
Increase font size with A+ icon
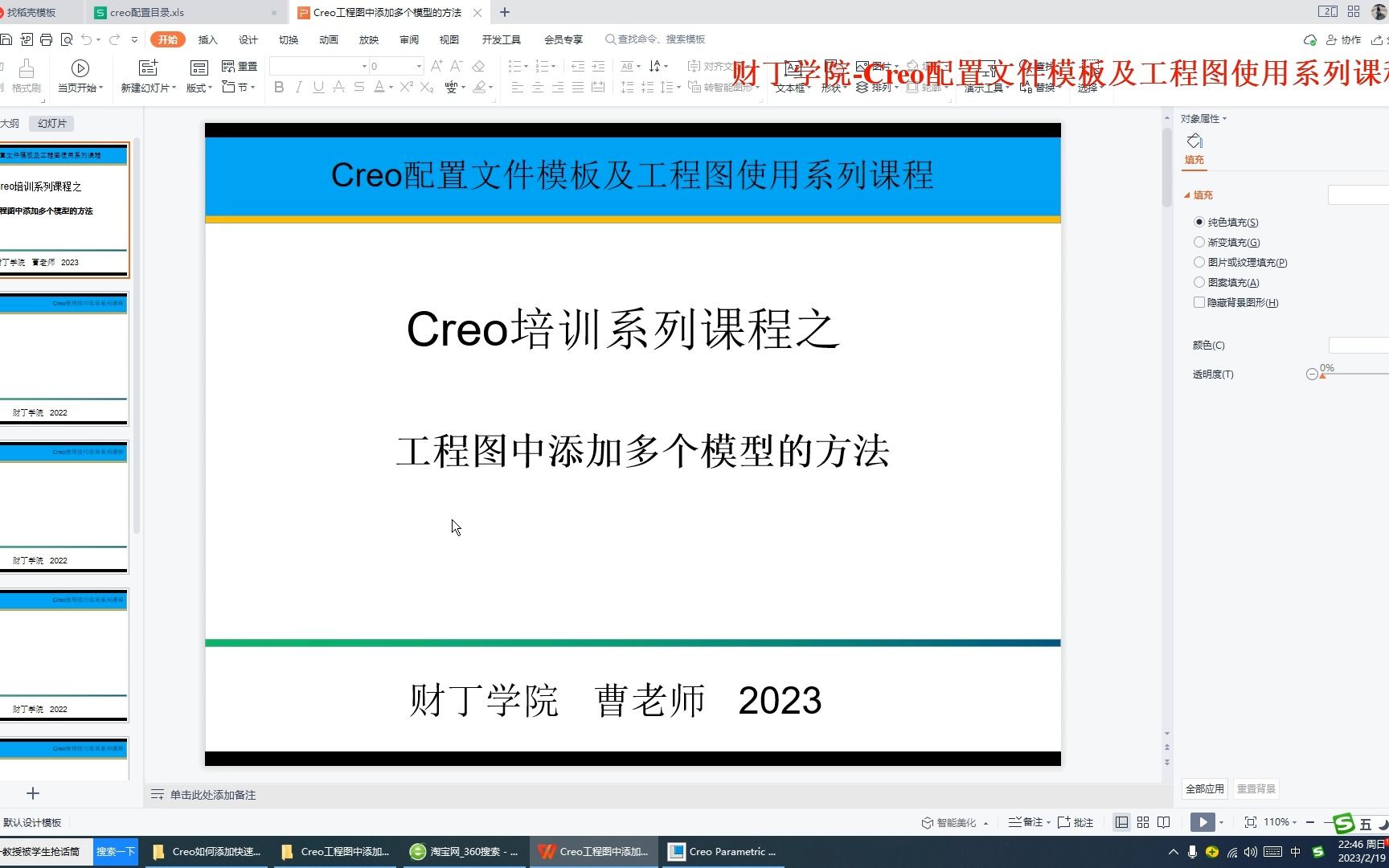point(436,66)
